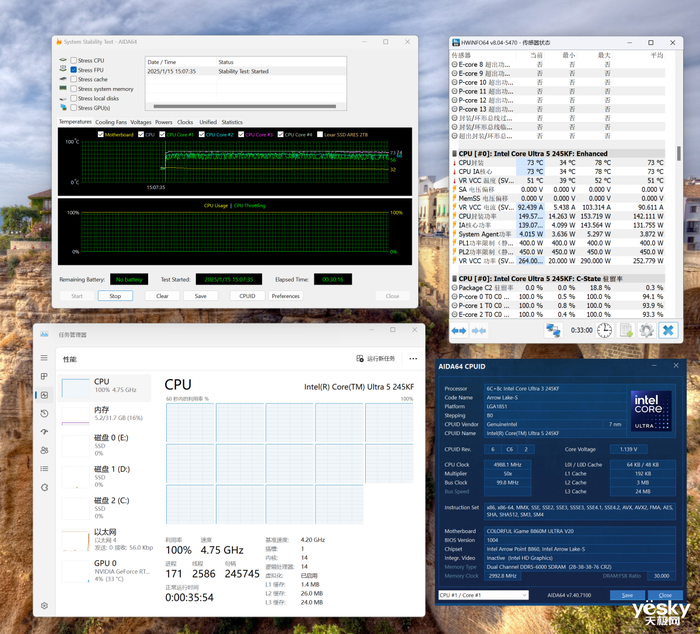The height and width of the screenshot is (634, 700).
Task: Select Disk 2 (C:) in performance list
Action: [x=105, y=508]
